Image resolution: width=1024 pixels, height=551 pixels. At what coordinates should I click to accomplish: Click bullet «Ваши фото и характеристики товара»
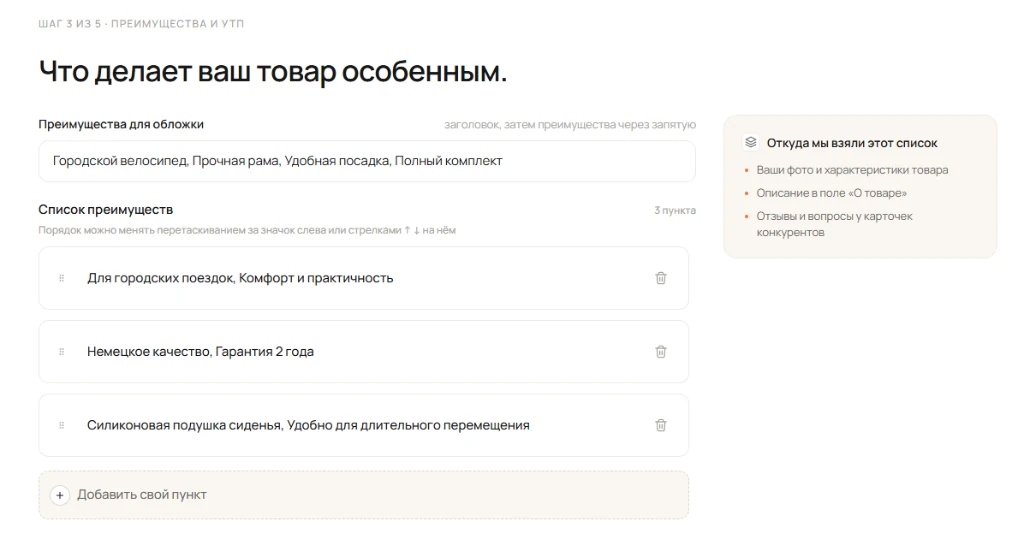click(852, 170)
